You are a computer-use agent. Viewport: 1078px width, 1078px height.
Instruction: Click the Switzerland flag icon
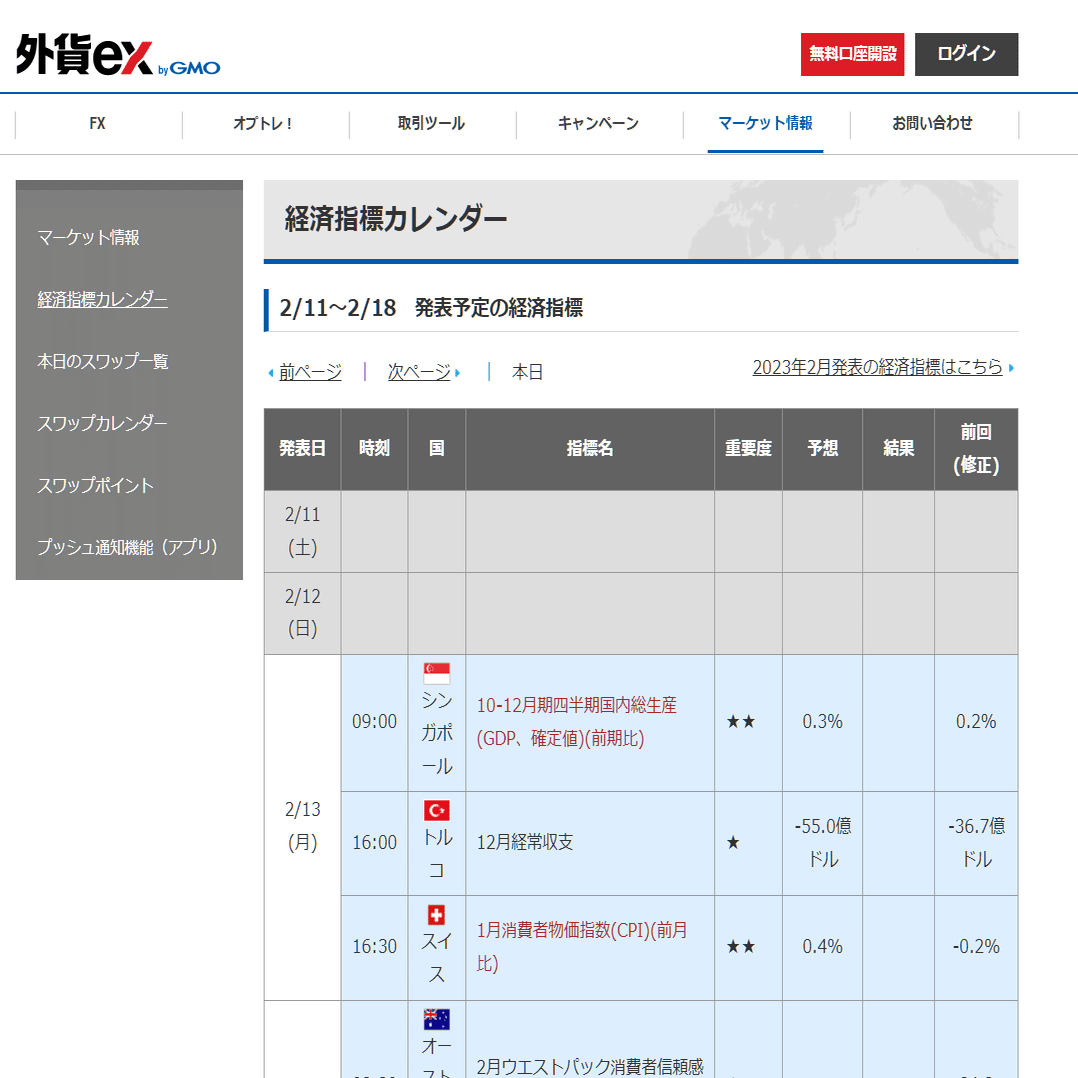point(436,913)
